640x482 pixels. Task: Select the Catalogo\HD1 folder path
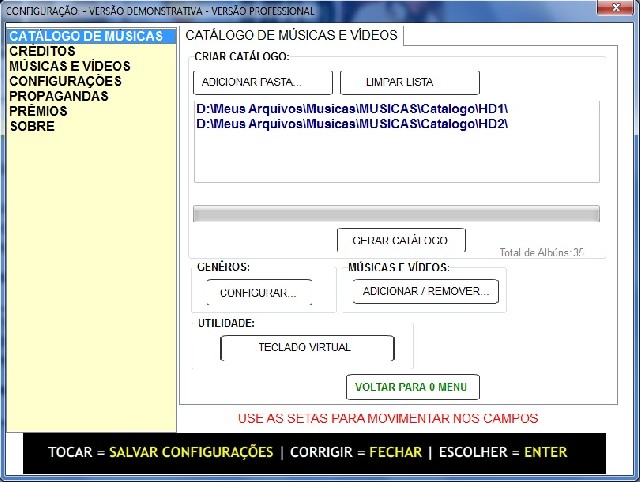(x=352, y=109)
